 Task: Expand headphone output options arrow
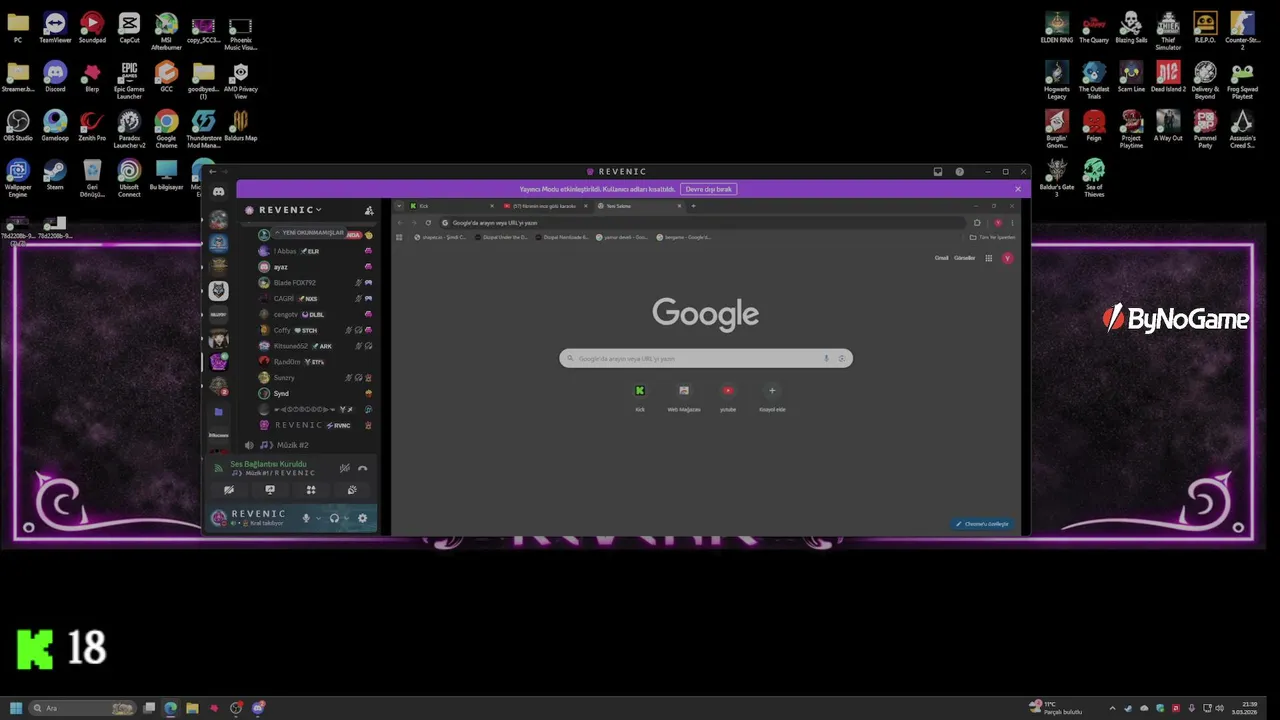coord(347,518)
